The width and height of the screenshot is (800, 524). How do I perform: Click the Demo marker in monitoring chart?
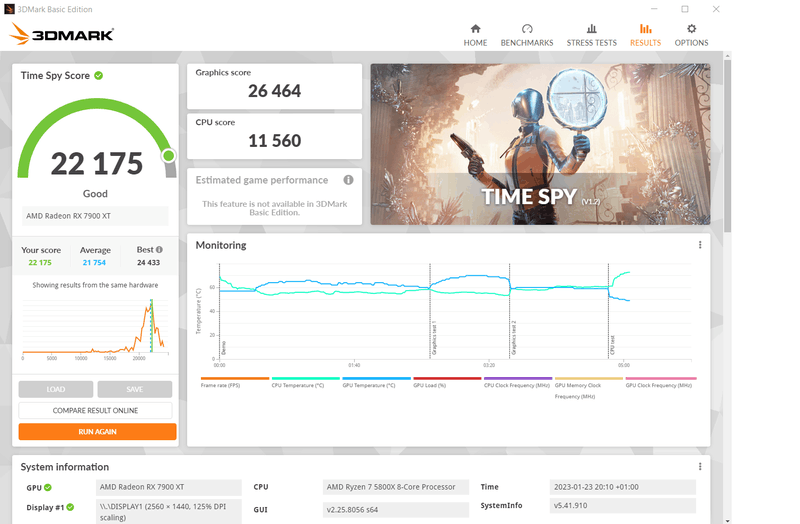[x=223, y=348]
